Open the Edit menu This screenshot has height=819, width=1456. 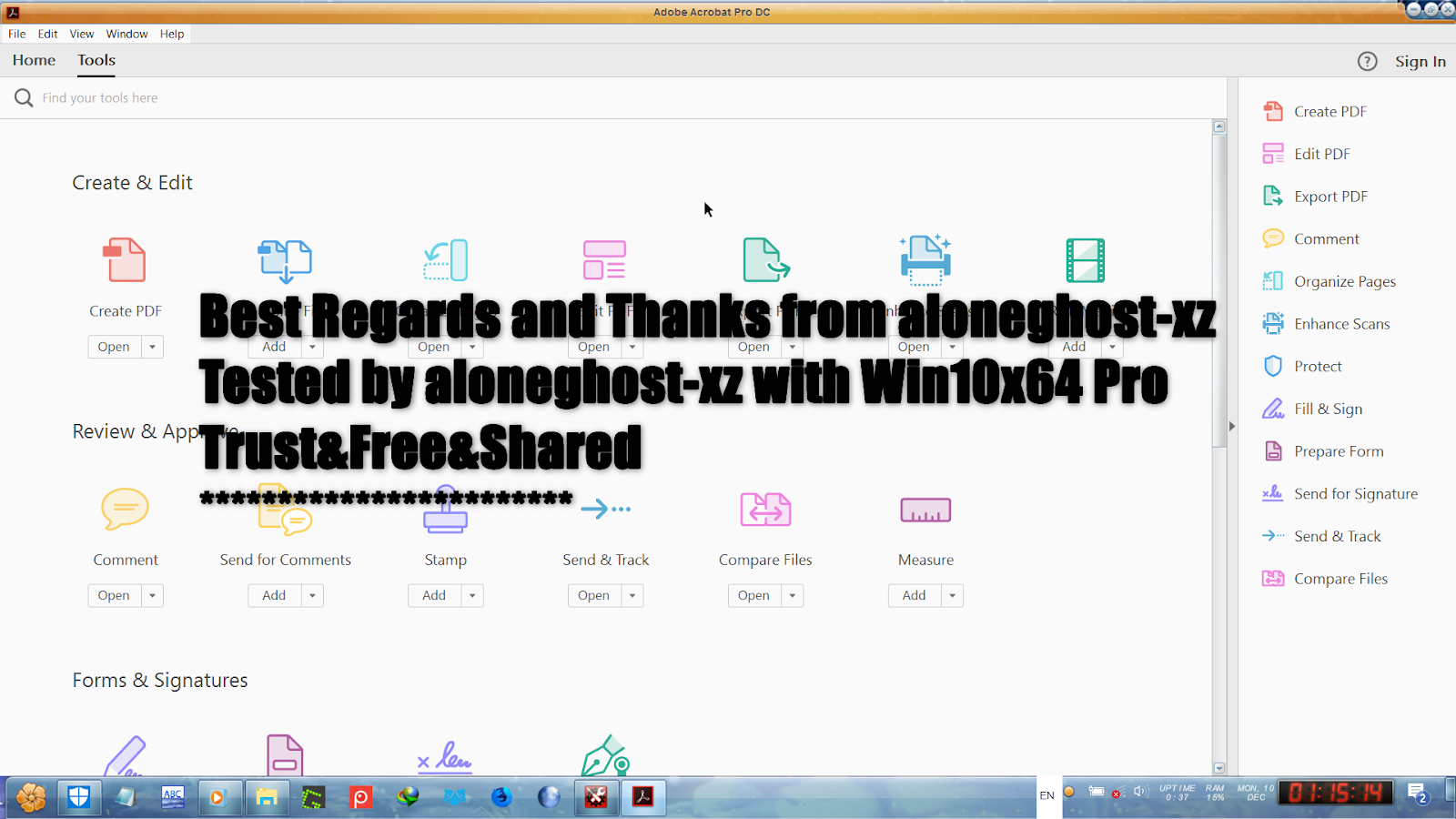point(48,34)
